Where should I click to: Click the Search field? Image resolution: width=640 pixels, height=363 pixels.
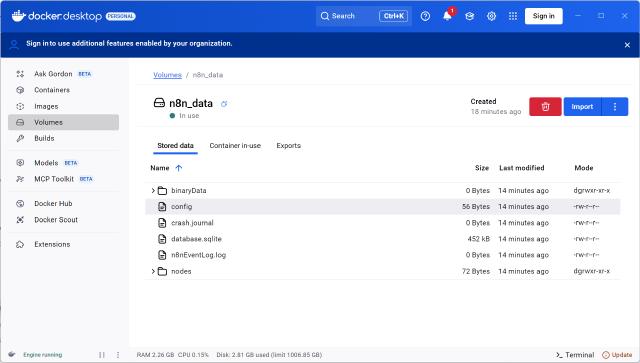click(x=363, y=16)
